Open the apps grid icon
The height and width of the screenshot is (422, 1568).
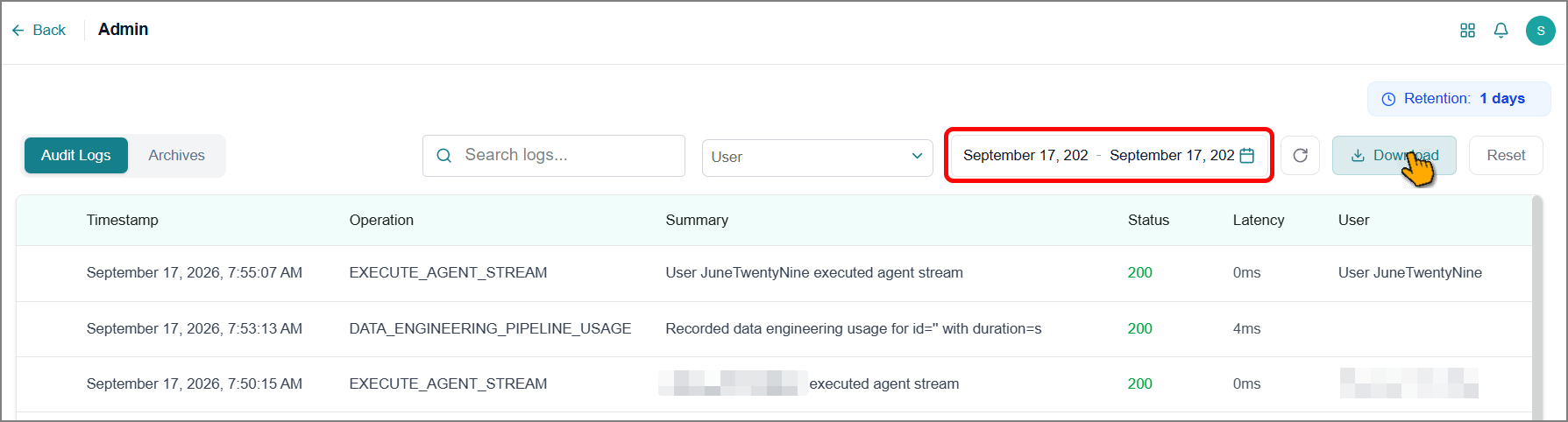(x=1467, y=31)
